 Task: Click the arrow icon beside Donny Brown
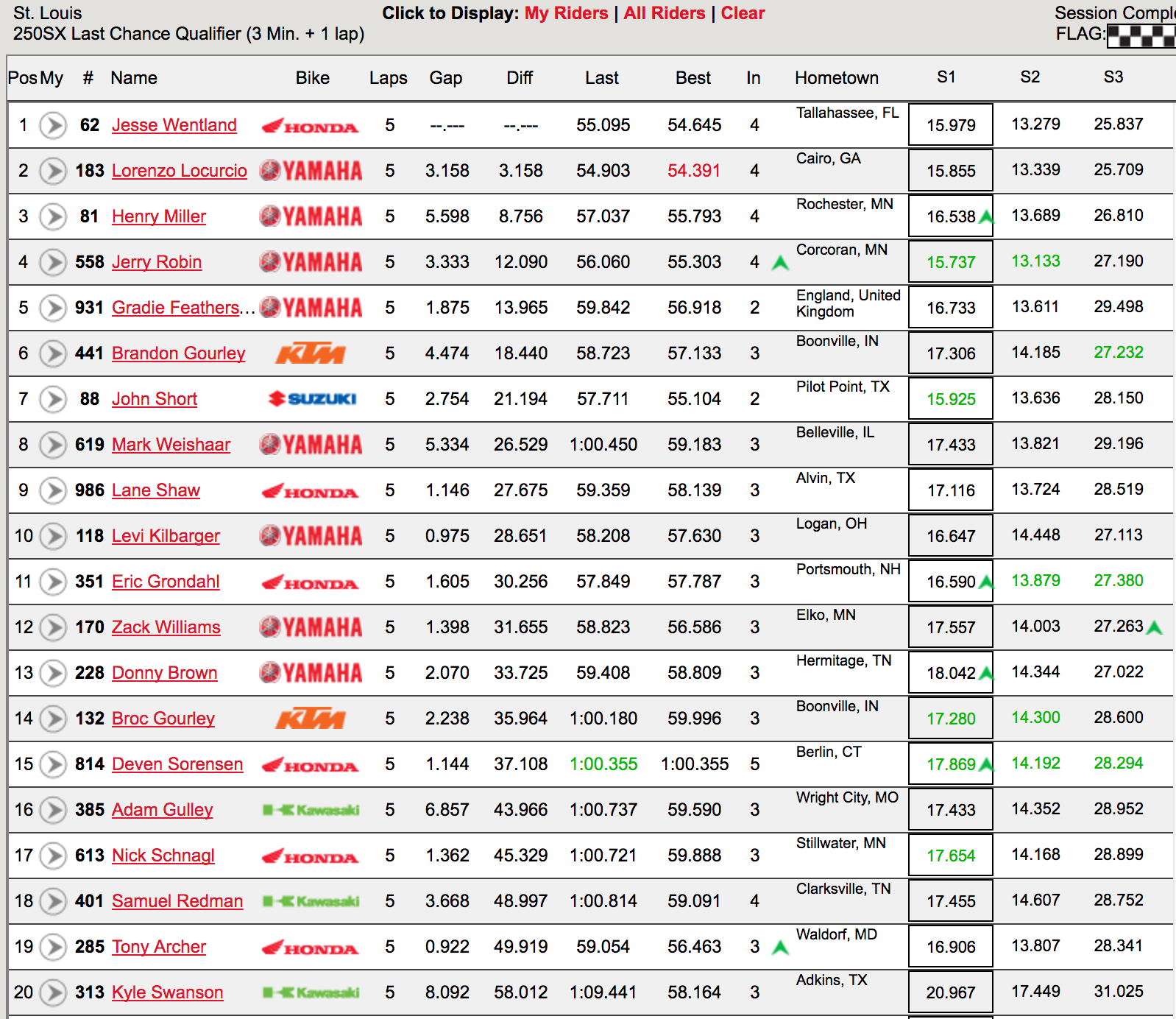click(53, 673)
